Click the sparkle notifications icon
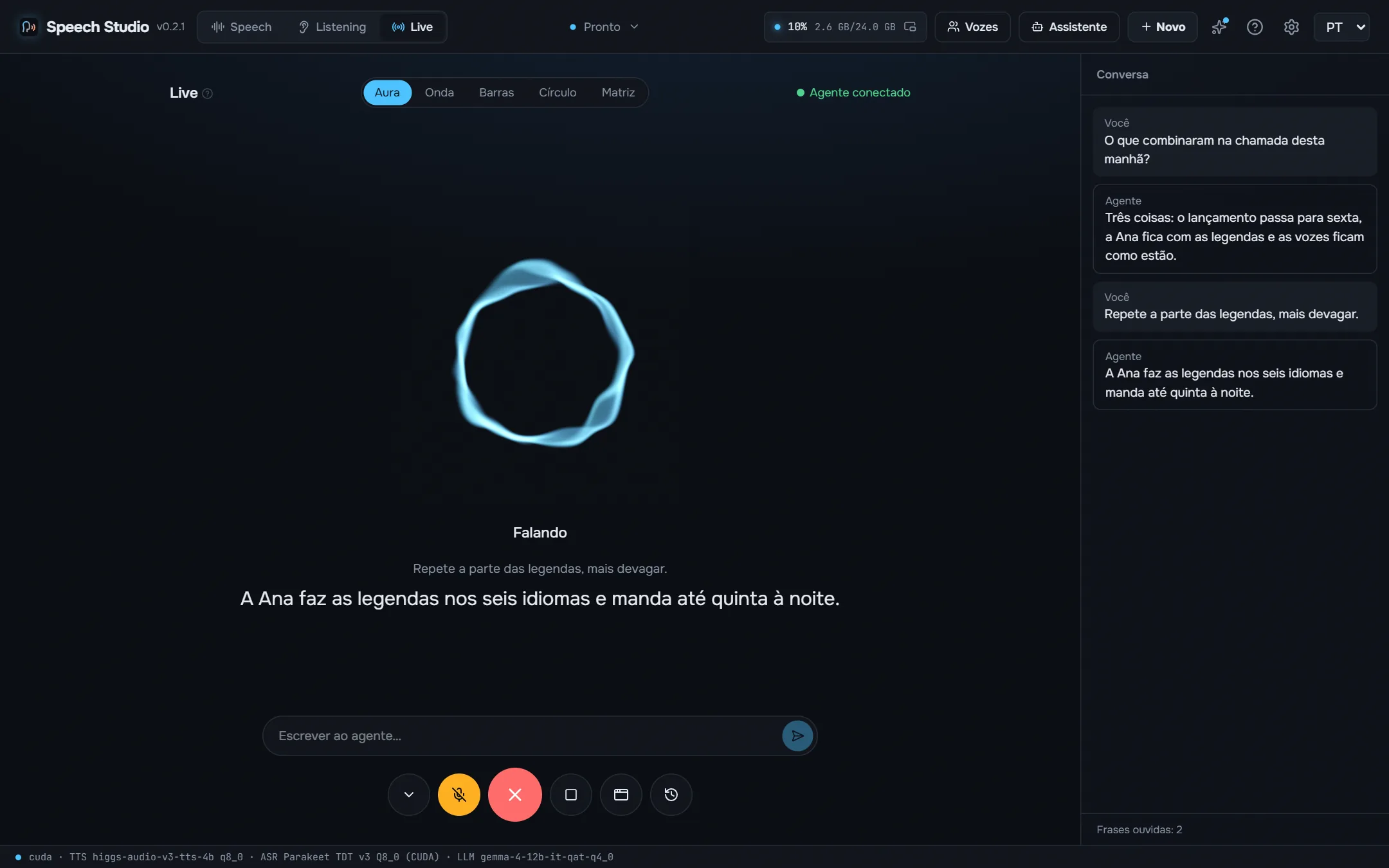The height and width of the screenshot is (868, 1389). [x=1219, y=27]
